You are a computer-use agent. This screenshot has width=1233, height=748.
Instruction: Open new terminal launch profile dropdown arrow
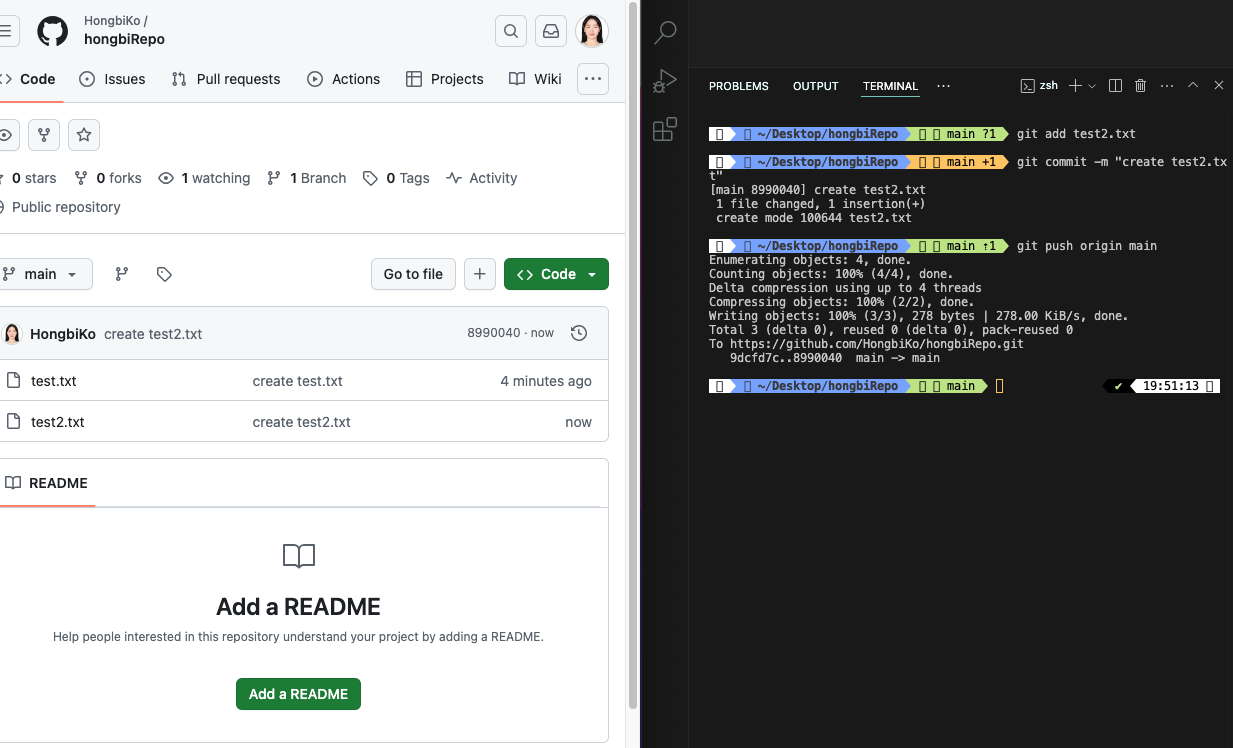[x=1092, y=86]
